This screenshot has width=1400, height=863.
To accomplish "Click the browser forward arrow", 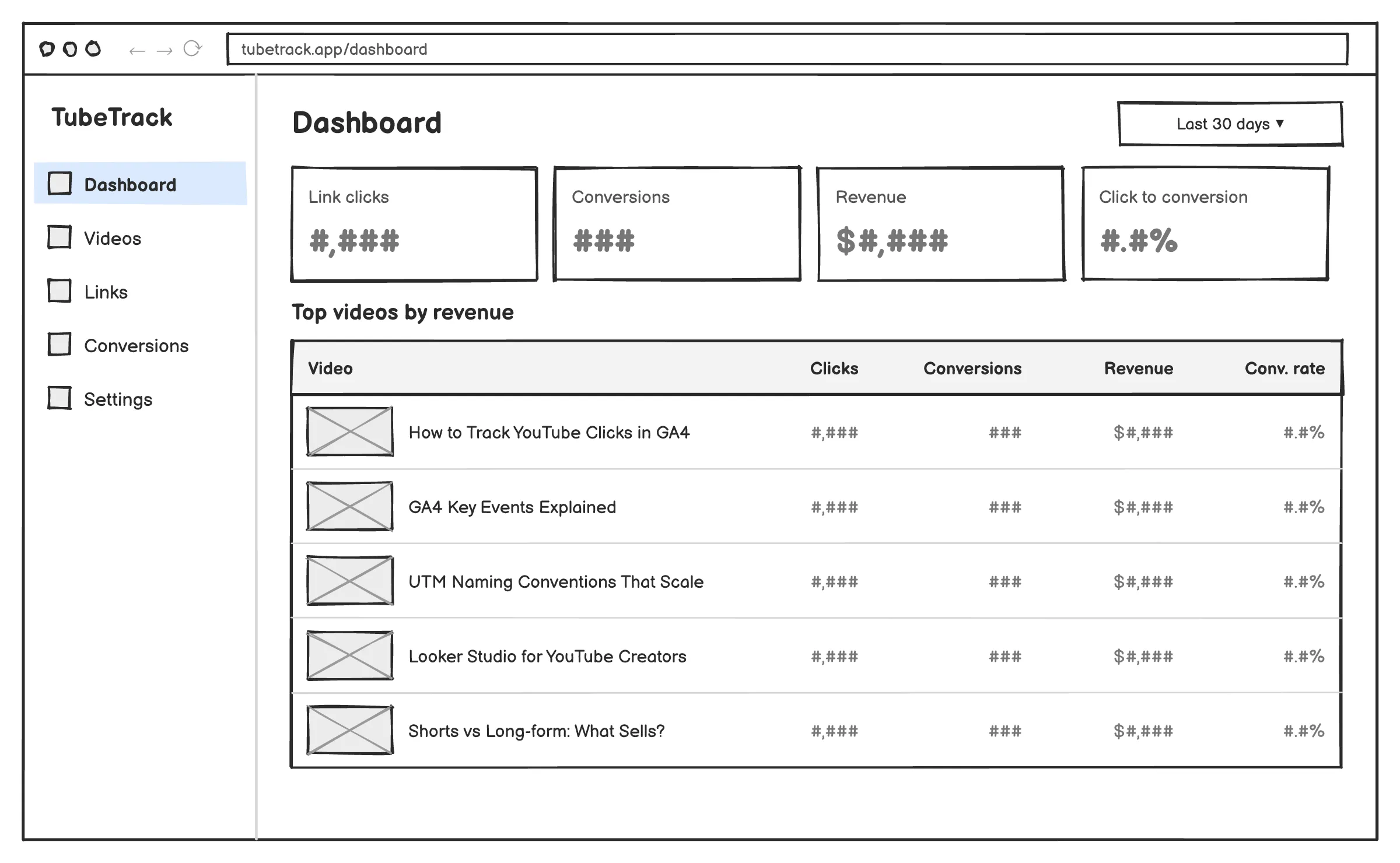I will [x=164, y=51].
